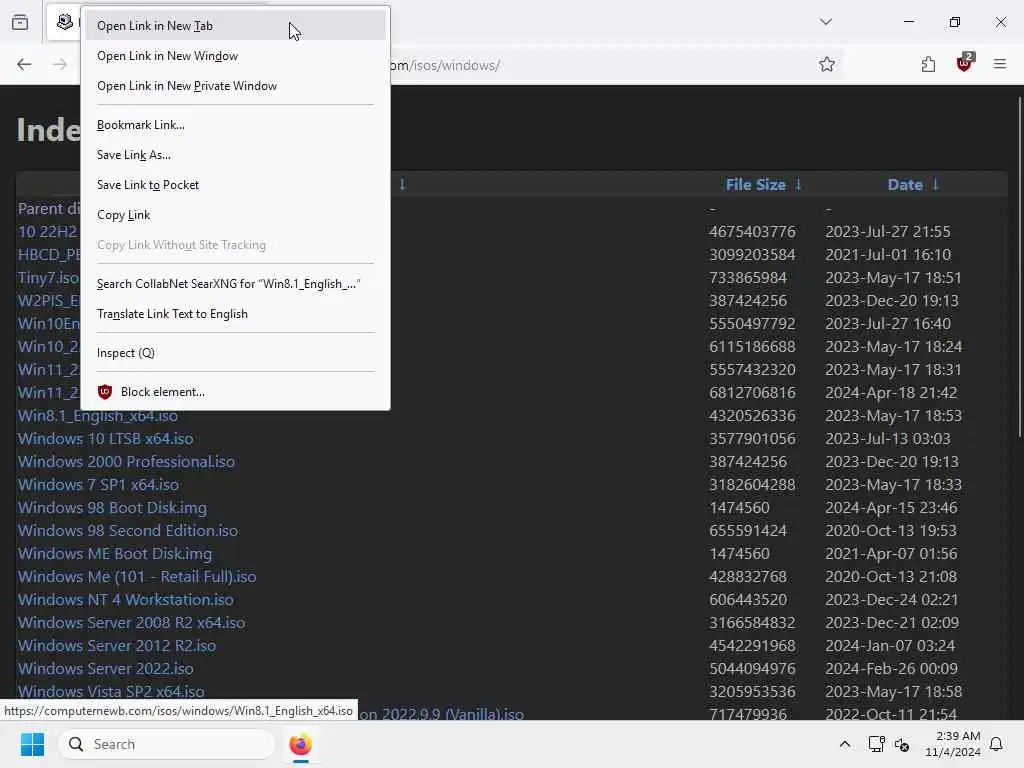This screenshot has width=1024, height=768.
Task: Open Windows Me (101 - Retail Full).iso
Action: [x=137, y=577]
